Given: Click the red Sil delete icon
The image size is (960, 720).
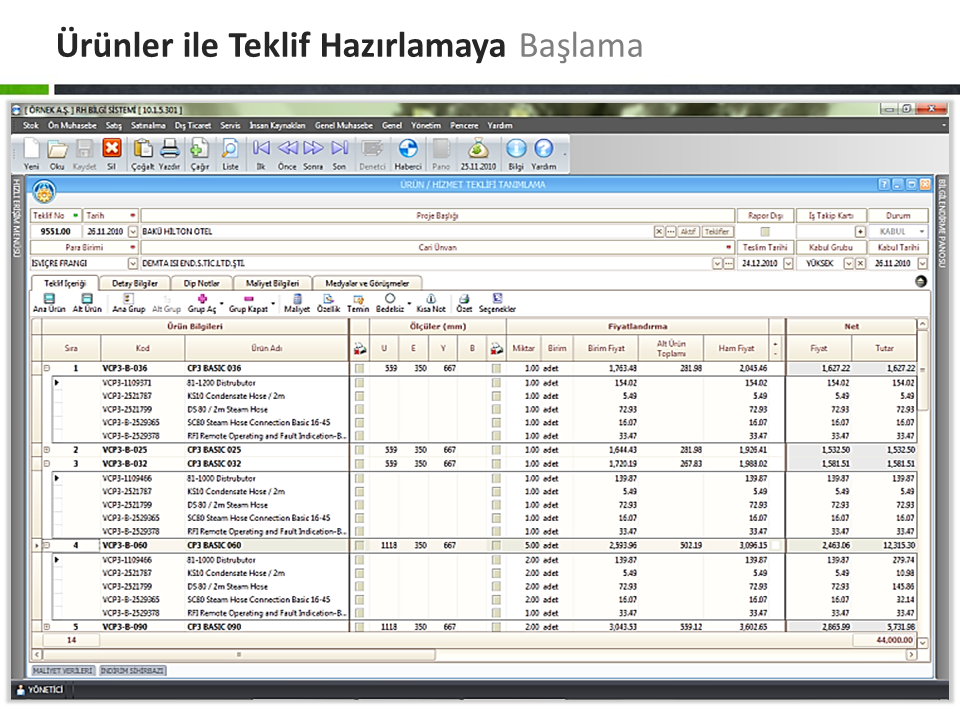Looking at the screenshot, I should [112, 150].
